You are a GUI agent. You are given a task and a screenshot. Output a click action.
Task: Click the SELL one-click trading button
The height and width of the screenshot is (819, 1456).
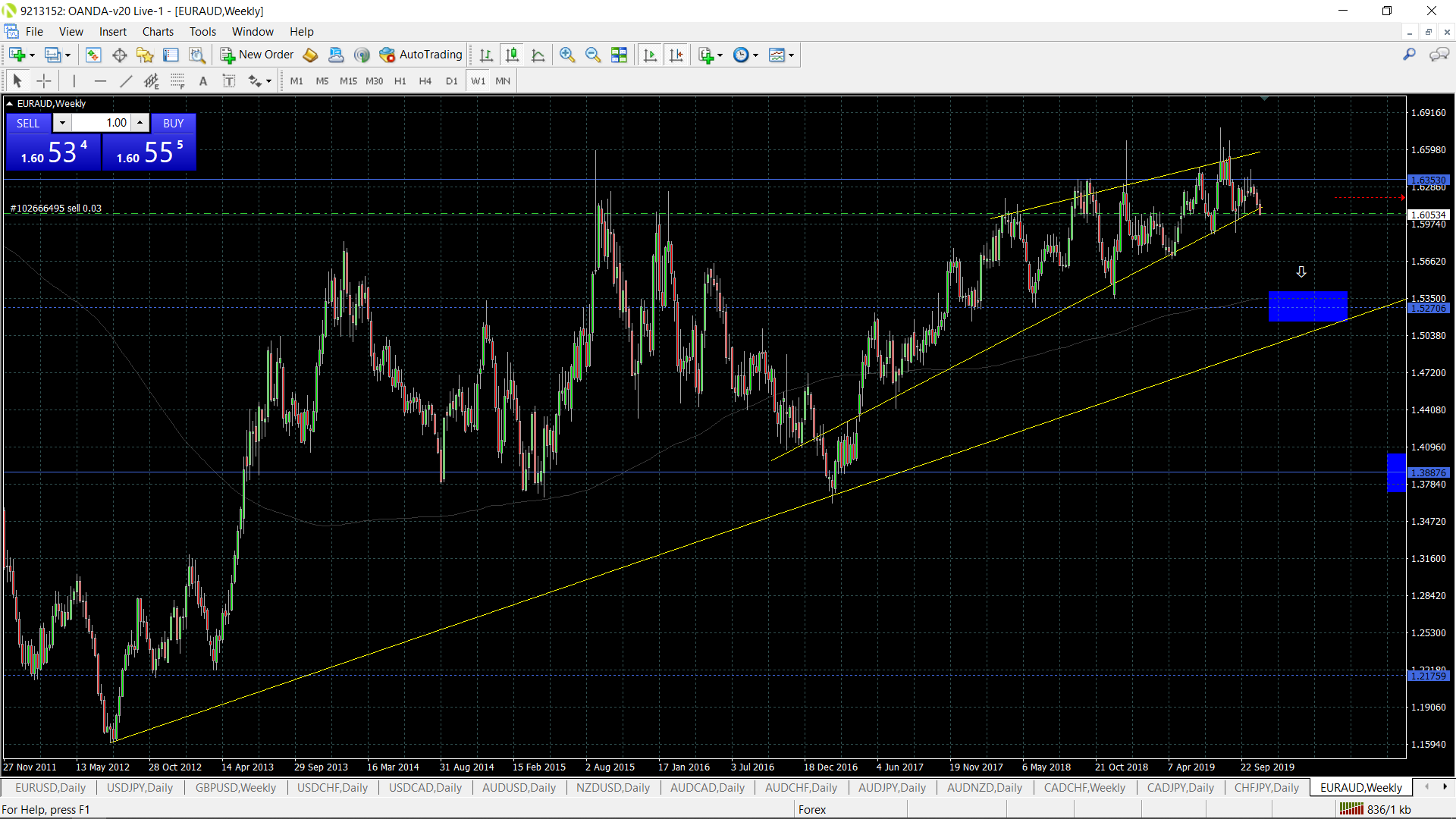[28, 123]
